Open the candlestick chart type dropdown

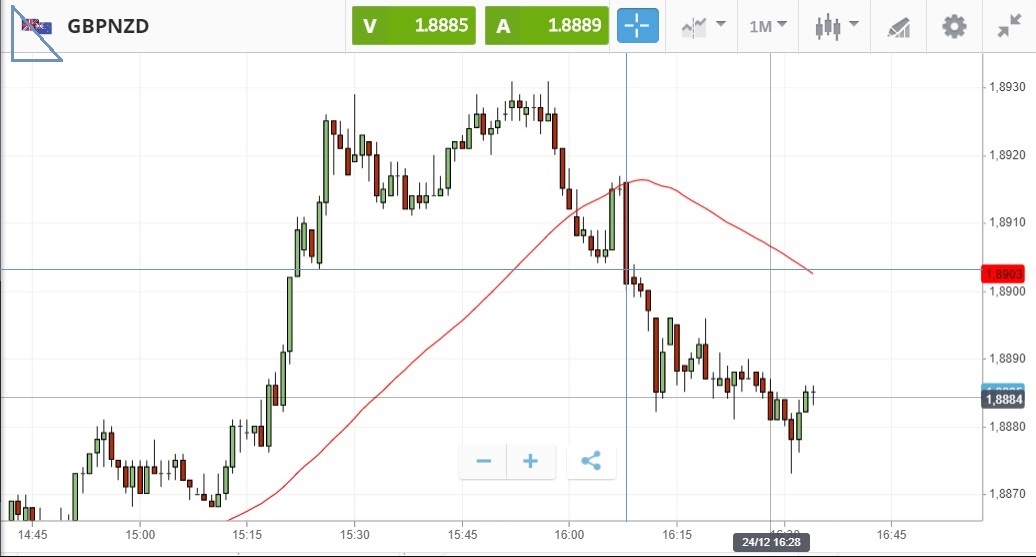pos(836,26)
